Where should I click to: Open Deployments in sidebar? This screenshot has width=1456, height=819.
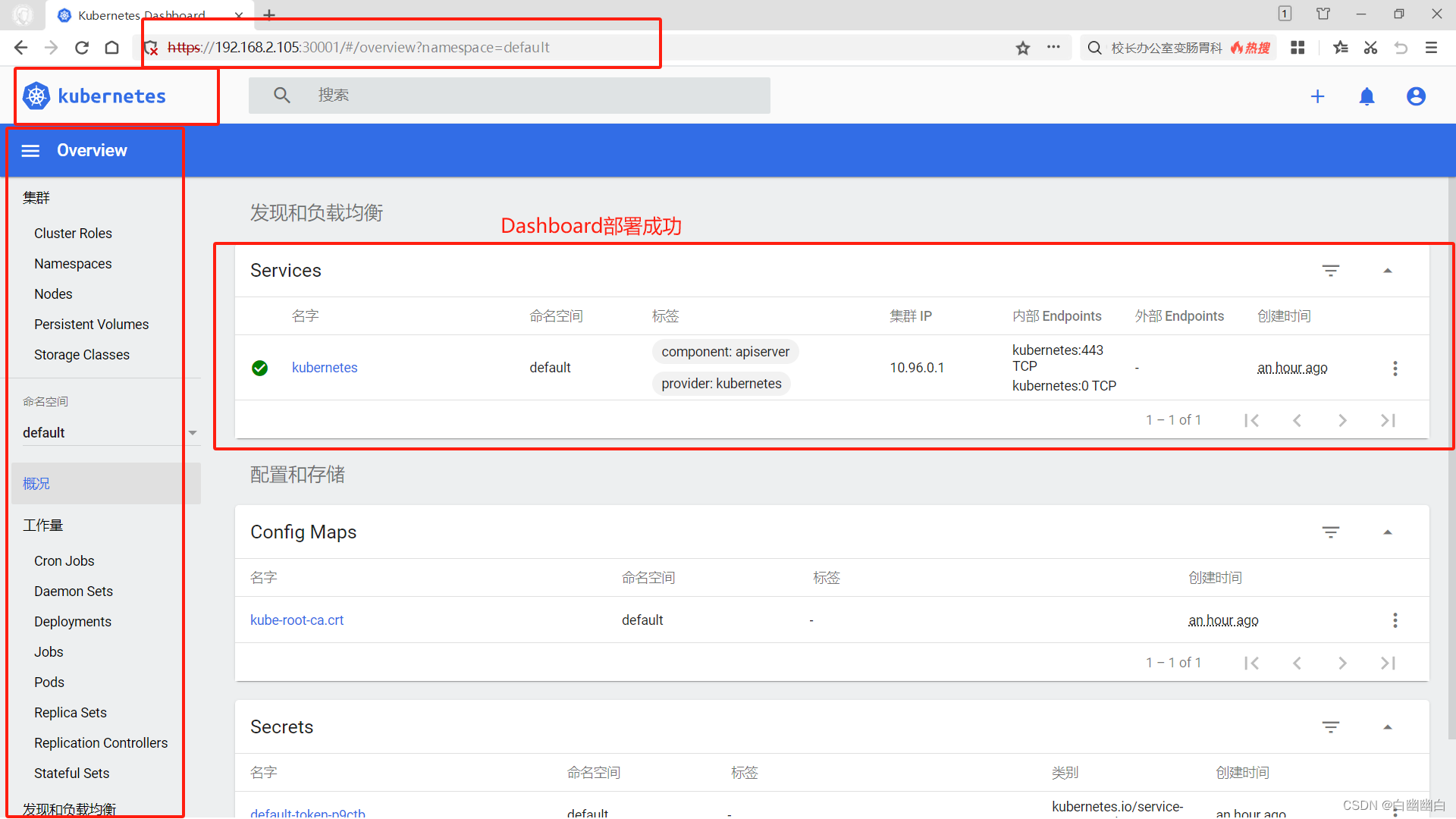click(72, 622)
